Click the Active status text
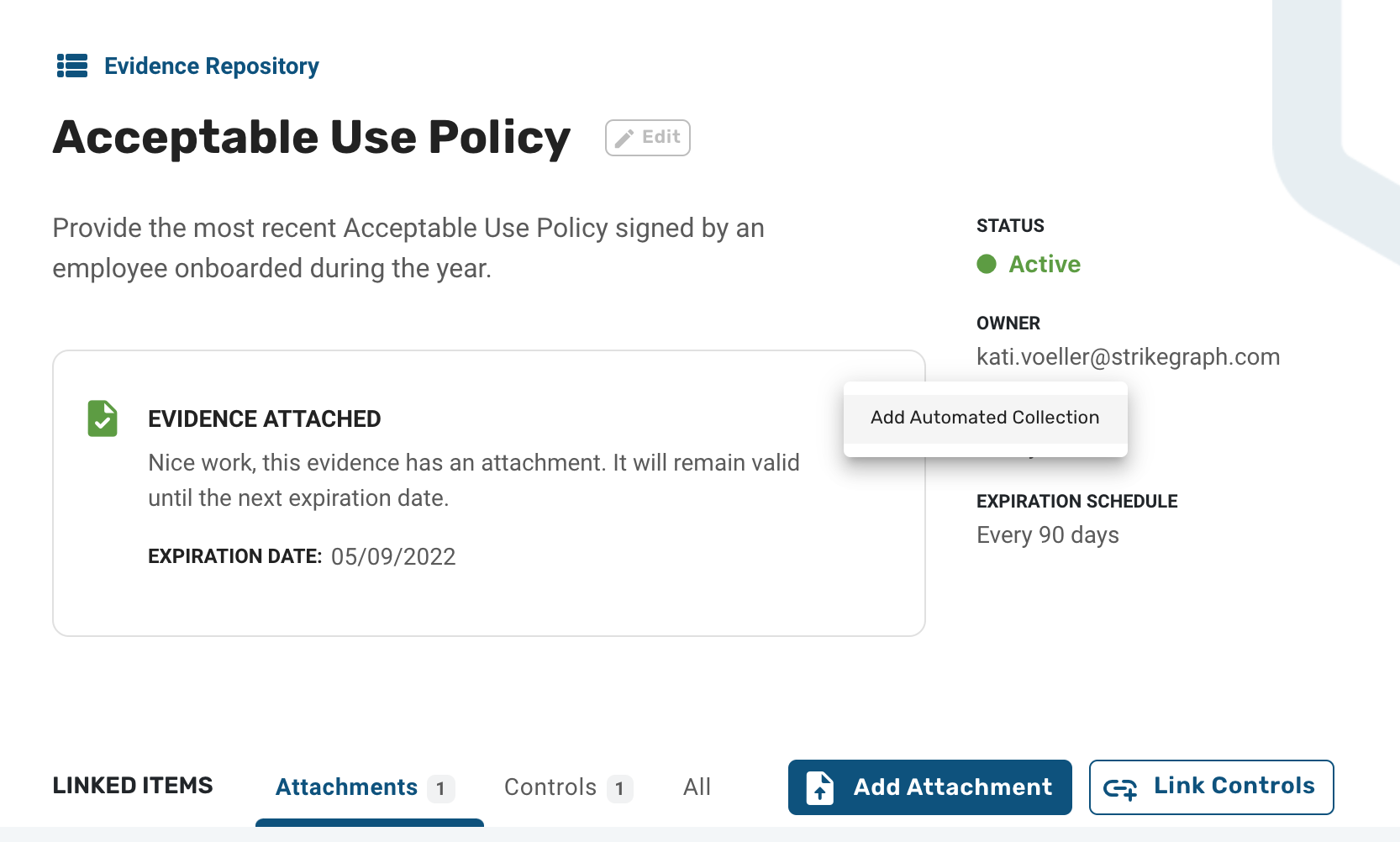The image size is (1400, 842). click(x=1045, y=264)
